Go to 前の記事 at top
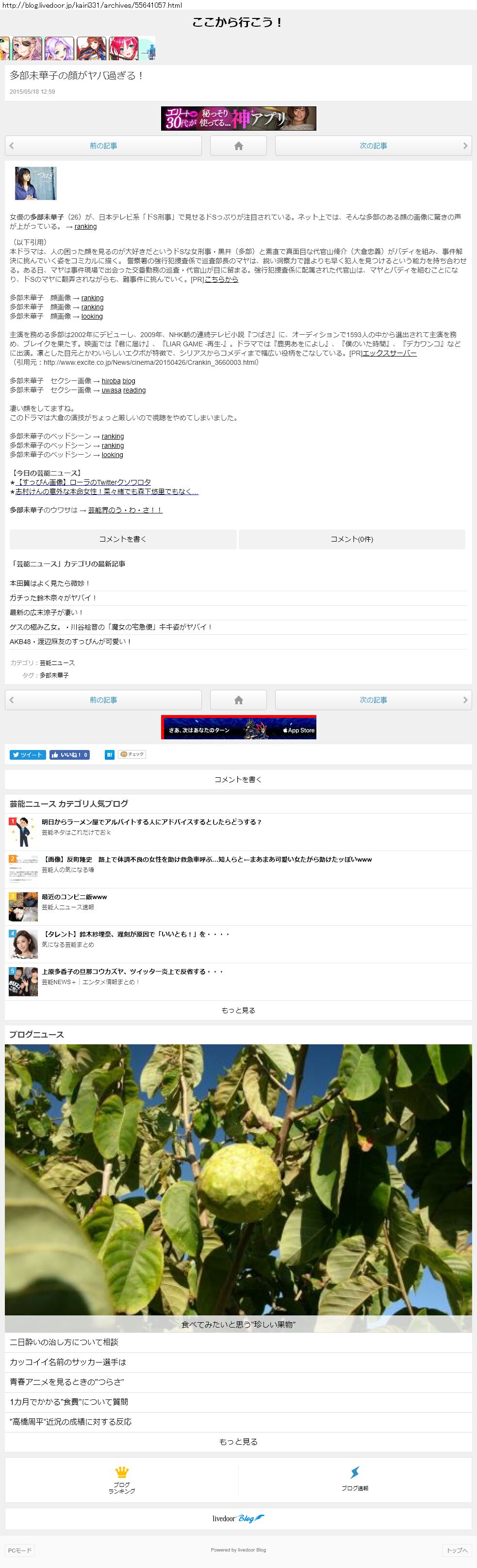 click(103, 146)
